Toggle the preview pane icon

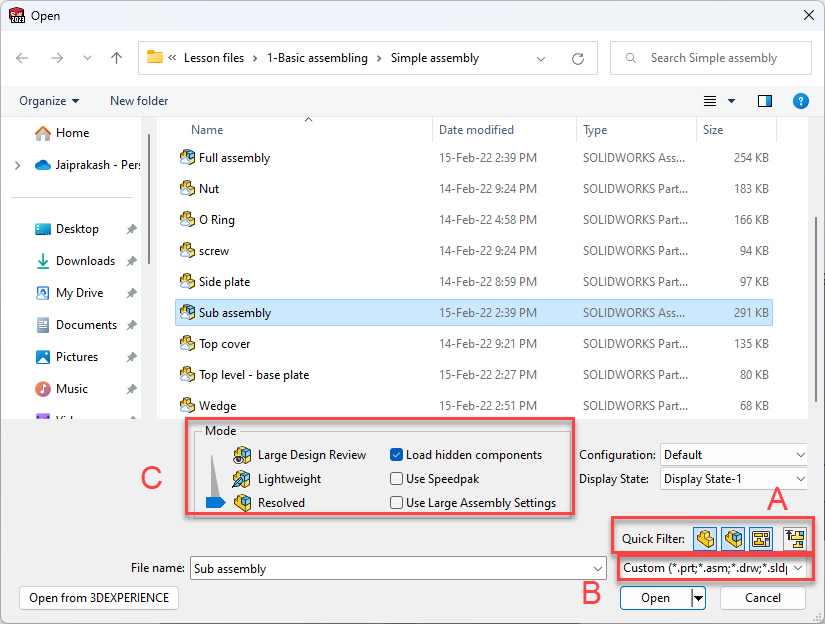click(765, 101)
